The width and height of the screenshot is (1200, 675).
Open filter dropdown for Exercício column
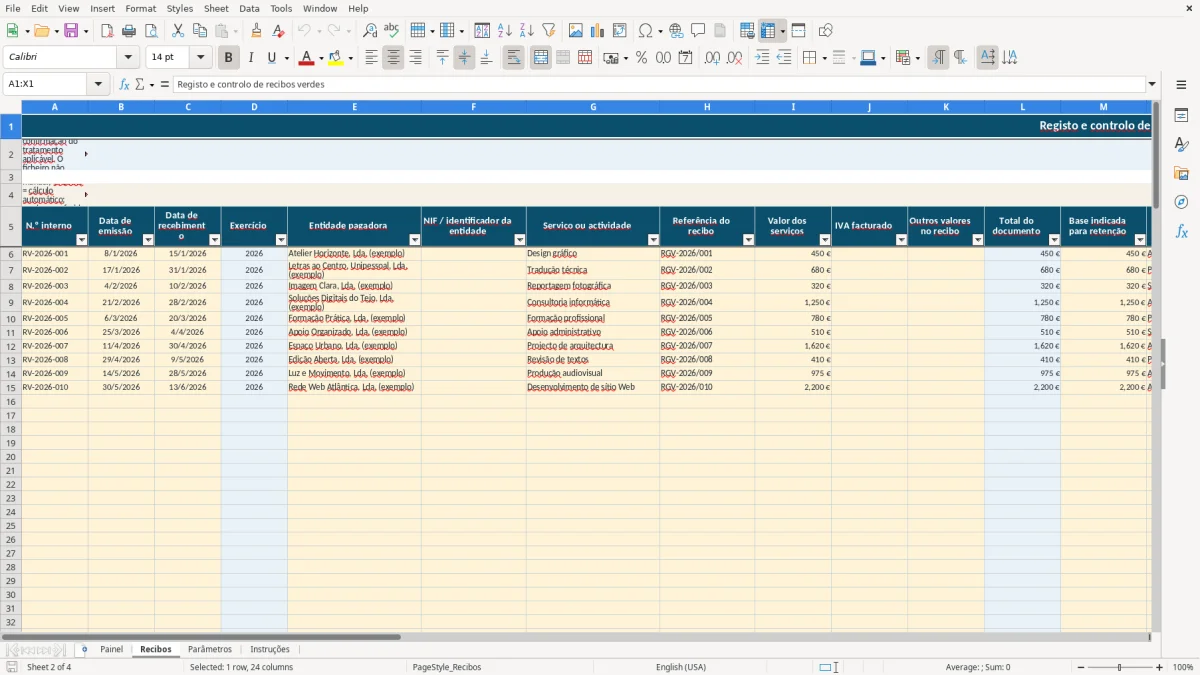281,240
